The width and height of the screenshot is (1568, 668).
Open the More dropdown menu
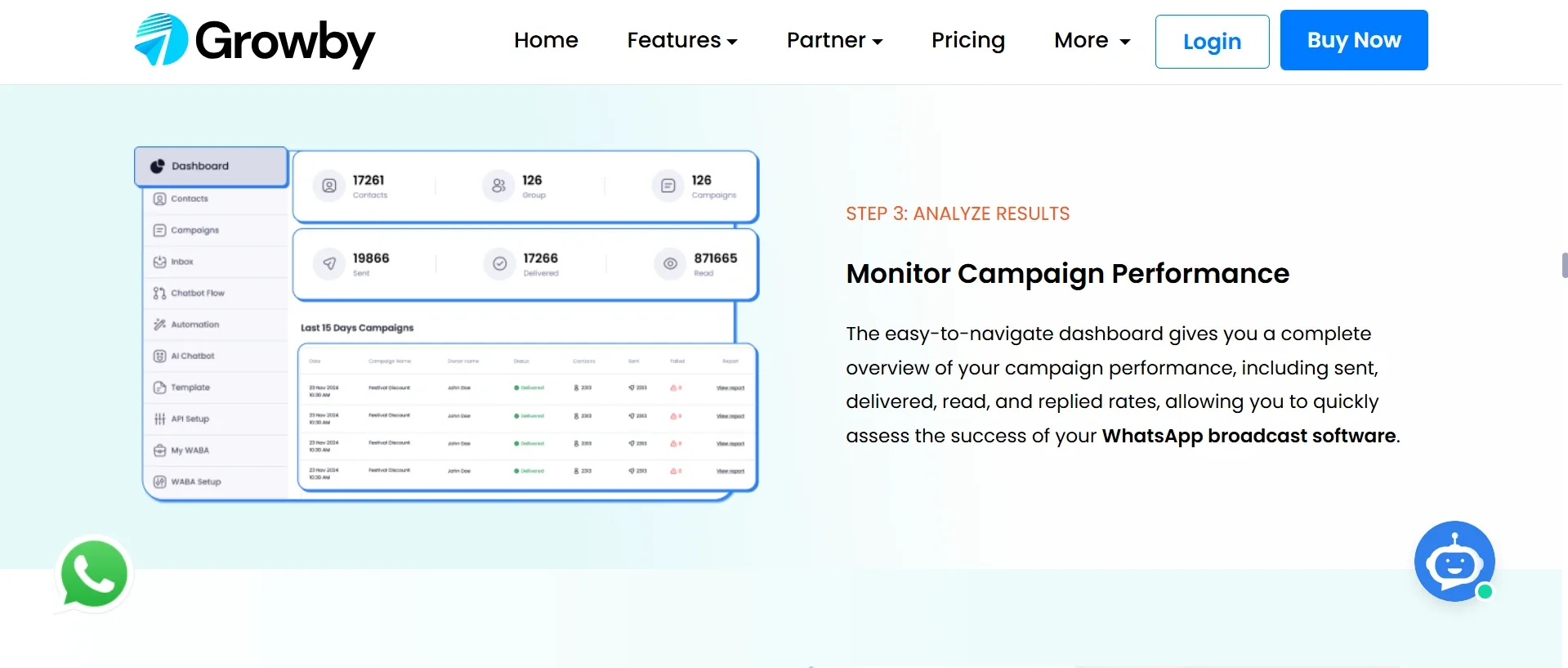[1092, 40]
